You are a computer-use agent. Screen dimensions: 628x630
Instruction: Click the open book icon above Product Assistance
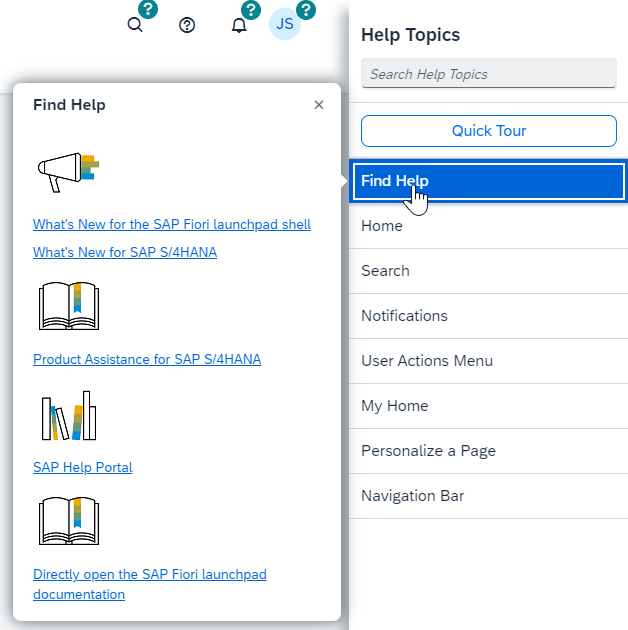point(68,306)
